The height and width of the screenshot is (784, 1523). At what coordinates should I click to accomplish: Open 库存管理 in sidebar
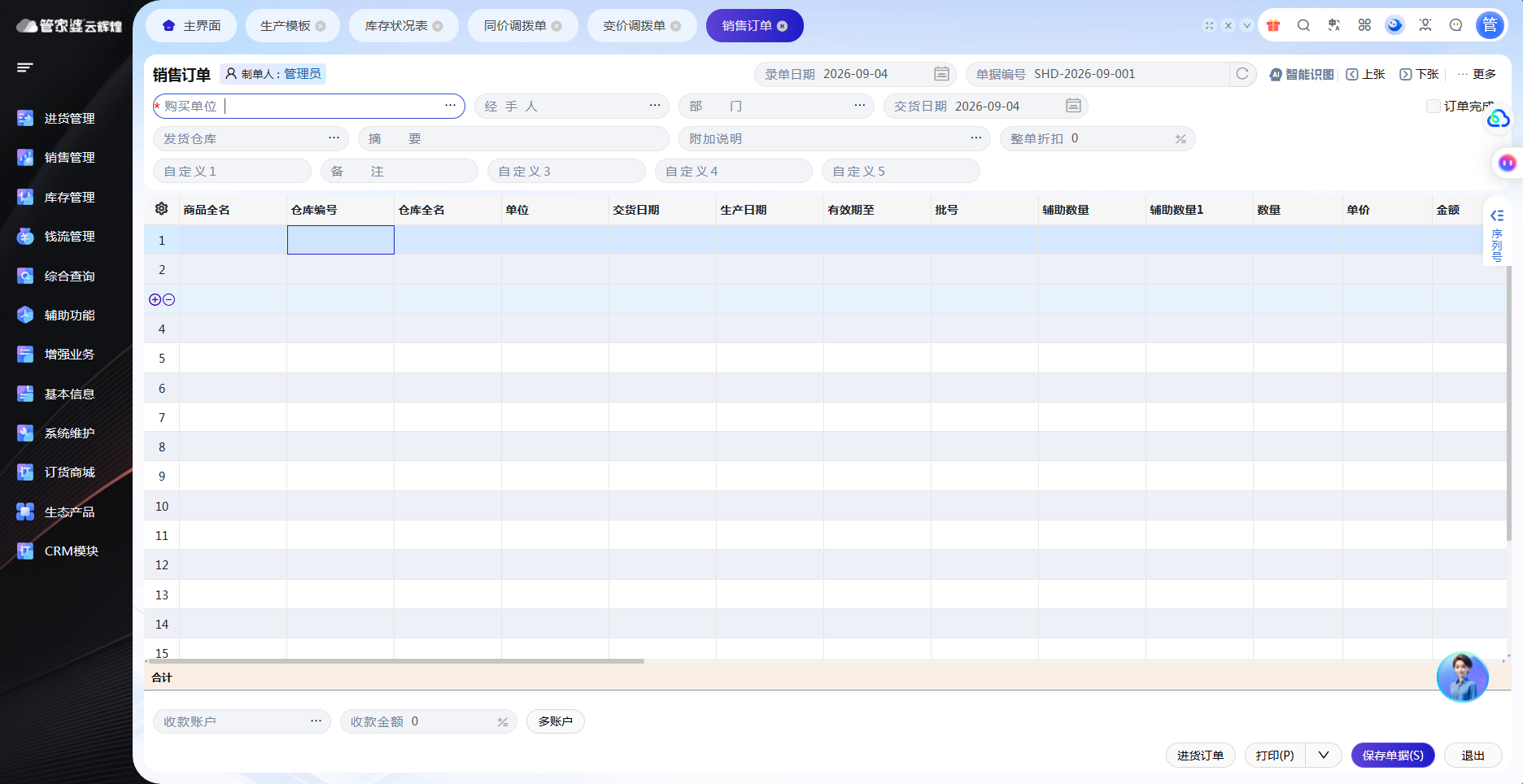56,197
